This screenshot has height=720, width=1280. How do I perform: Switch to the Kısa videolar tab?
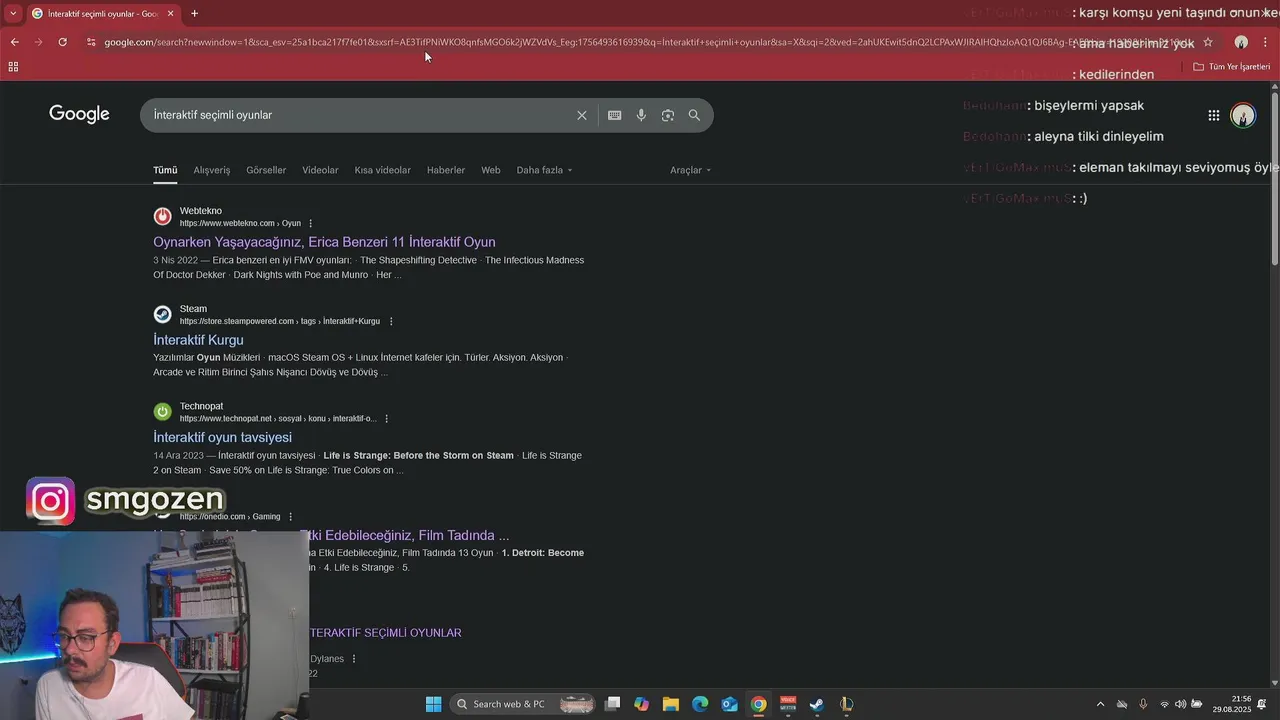(x=382, y=170)
